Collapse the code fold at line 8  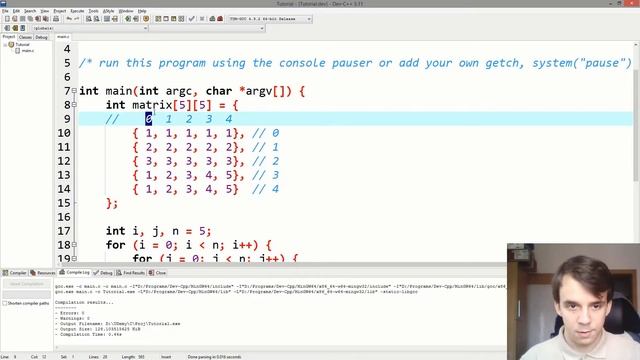[x=74, y=105]
